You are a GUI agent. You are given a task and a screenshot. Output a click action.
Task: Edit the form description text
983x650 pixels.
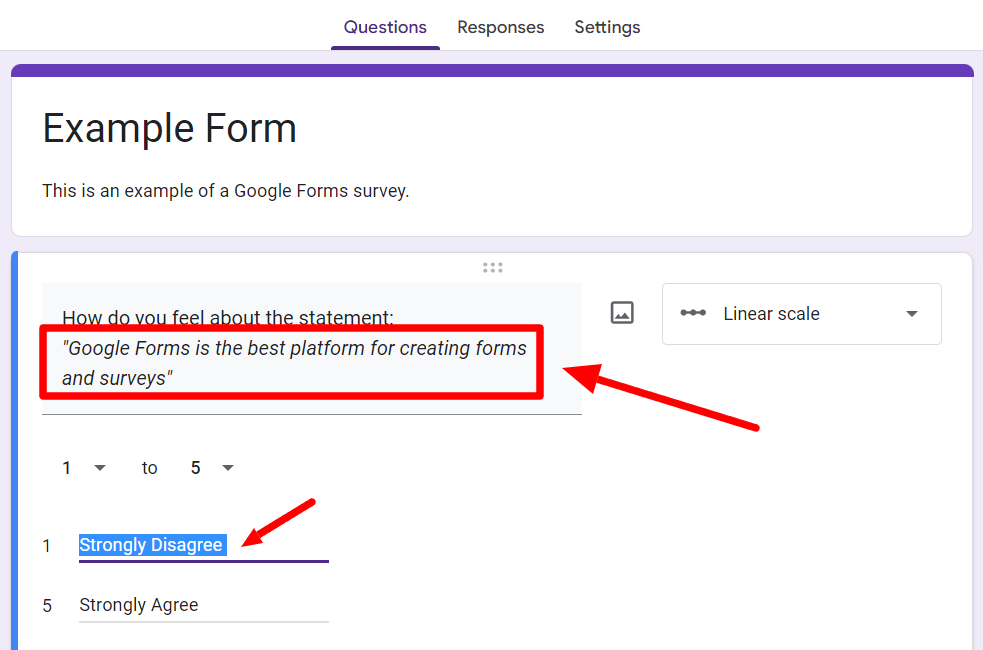click(226, 191)
